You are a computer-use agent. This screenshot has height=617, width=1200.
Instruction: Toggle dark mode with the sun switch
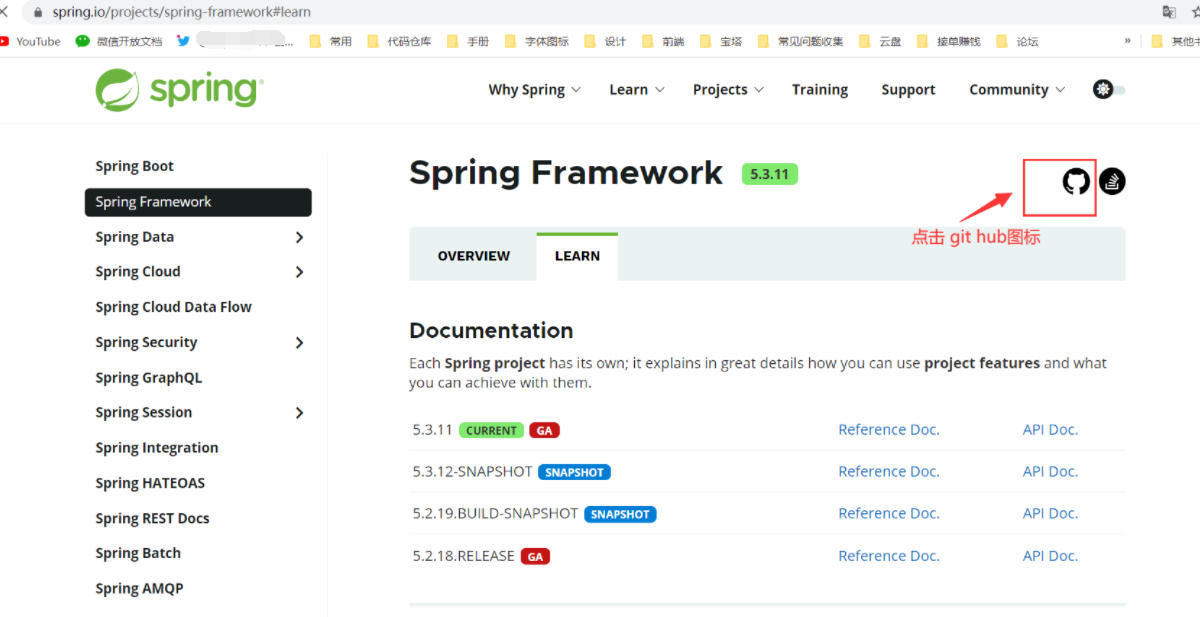1104,89
